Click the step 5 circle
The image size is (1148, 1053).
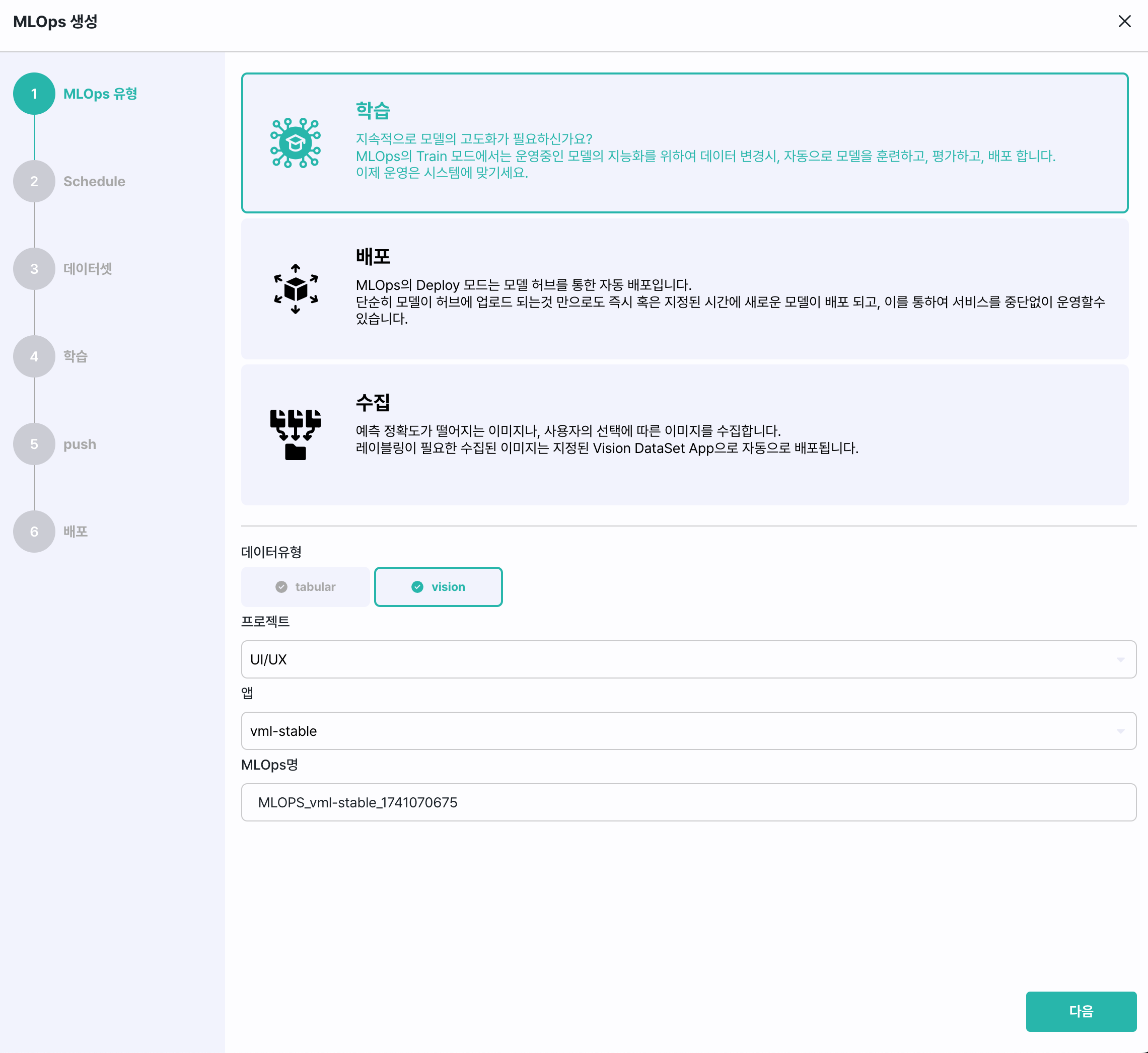[x=34, y=444]
